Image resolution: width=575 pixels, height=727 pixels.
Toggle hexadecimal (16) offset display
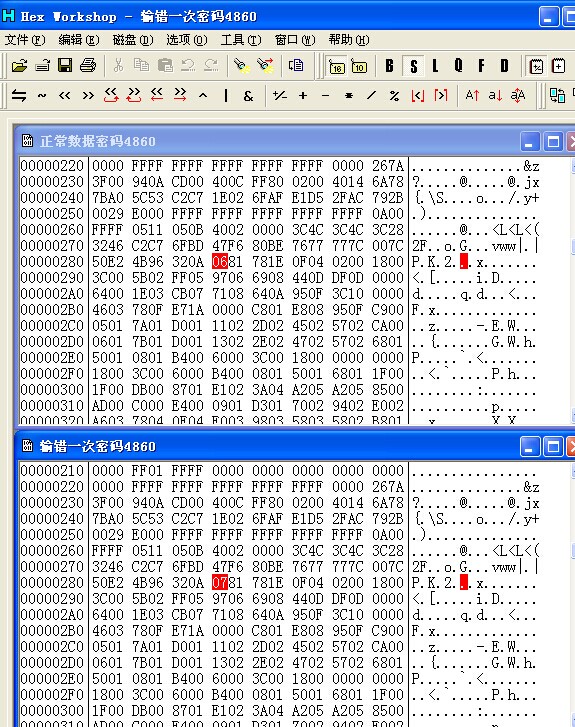(x=336, y=66)
